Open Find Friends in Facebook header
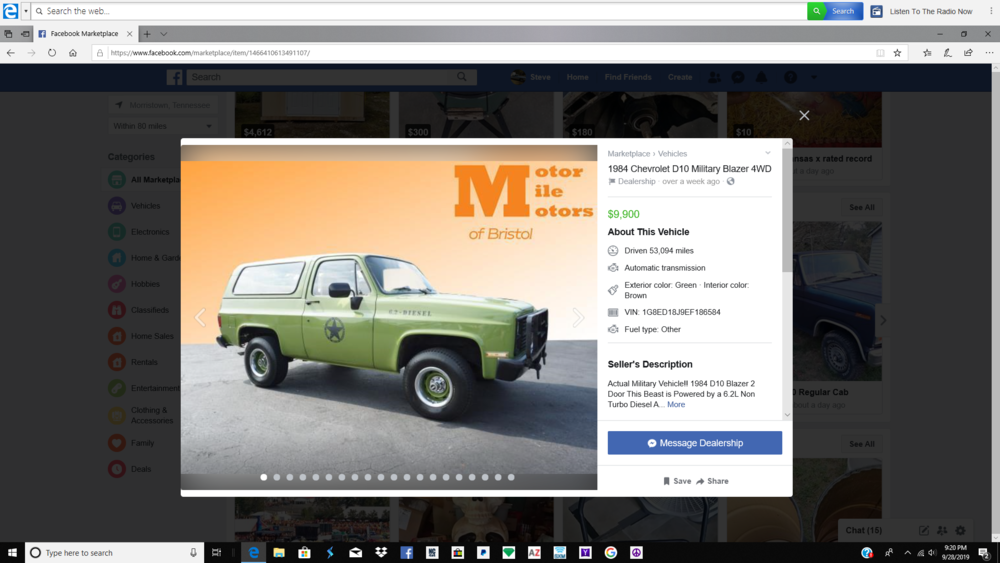The width and height of the screenshot is (1000, 563). 628,77
